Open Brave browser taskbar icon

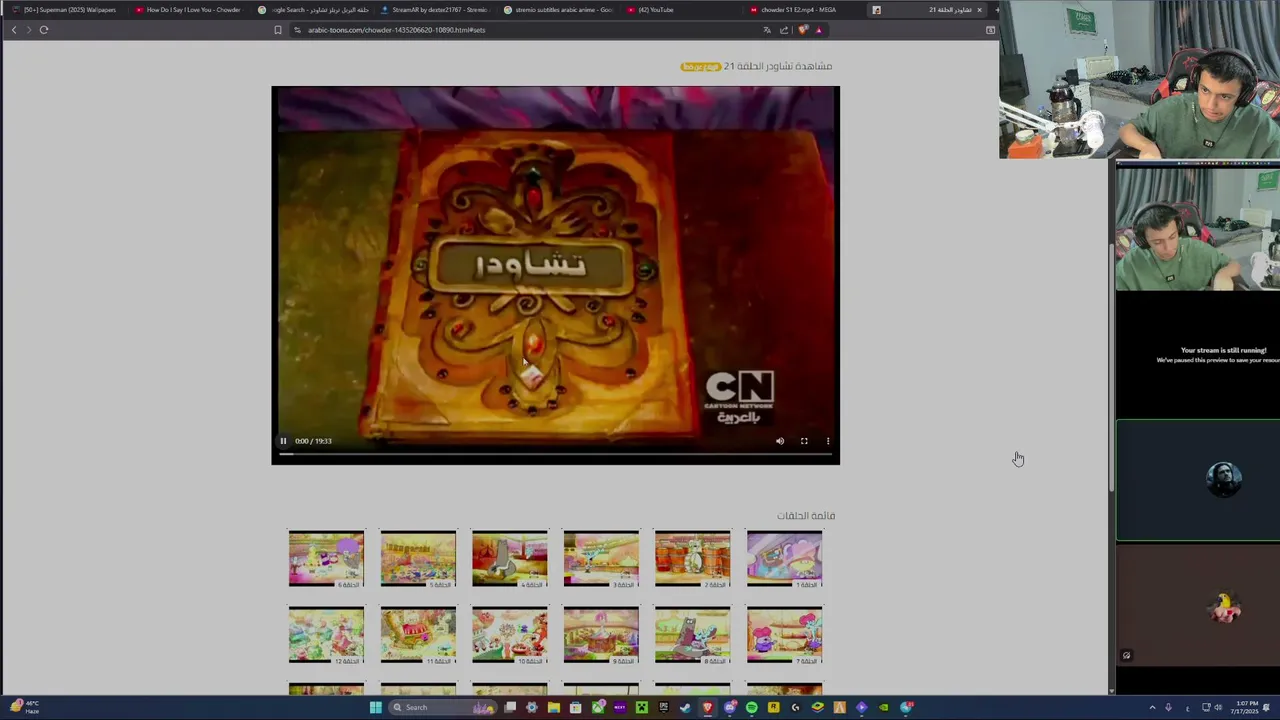point(707,707)
